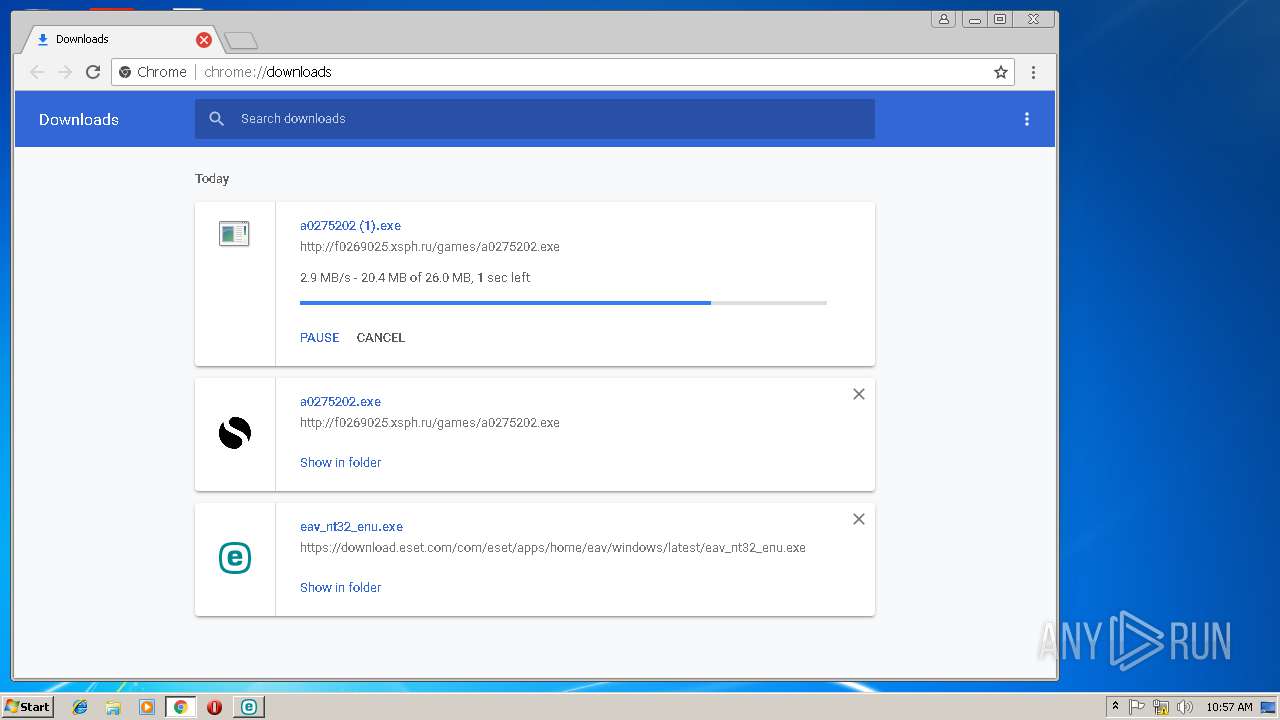This screenshot has height=720, width=1280.
Task: Open Action Center flag tray icon
Action: tap(1137, 707)
